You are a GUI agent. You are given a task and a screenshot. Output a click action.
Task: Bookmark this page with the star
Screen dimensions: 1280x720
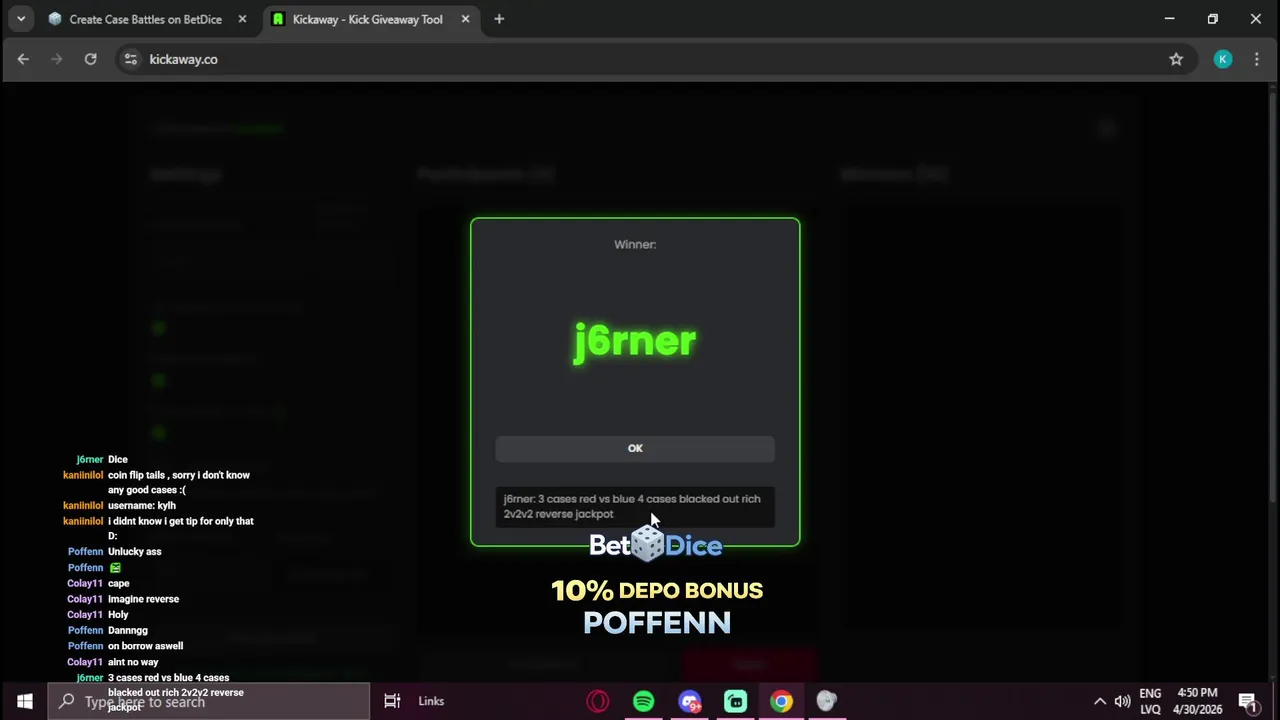pos(1176,59)
